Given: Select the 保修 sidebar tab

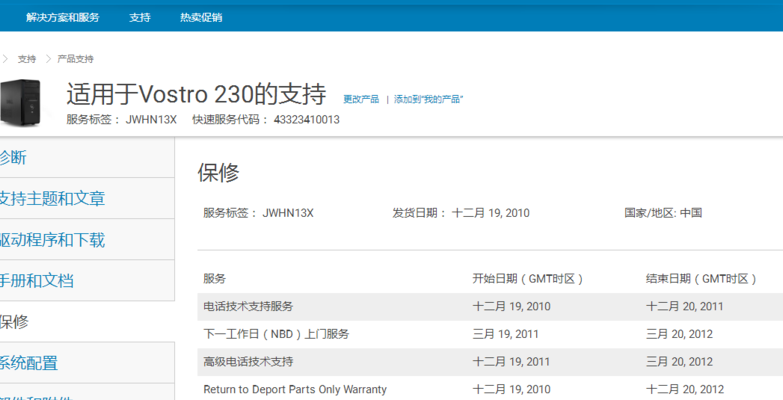Looking at the screenshot, I should tap(87, 322).
